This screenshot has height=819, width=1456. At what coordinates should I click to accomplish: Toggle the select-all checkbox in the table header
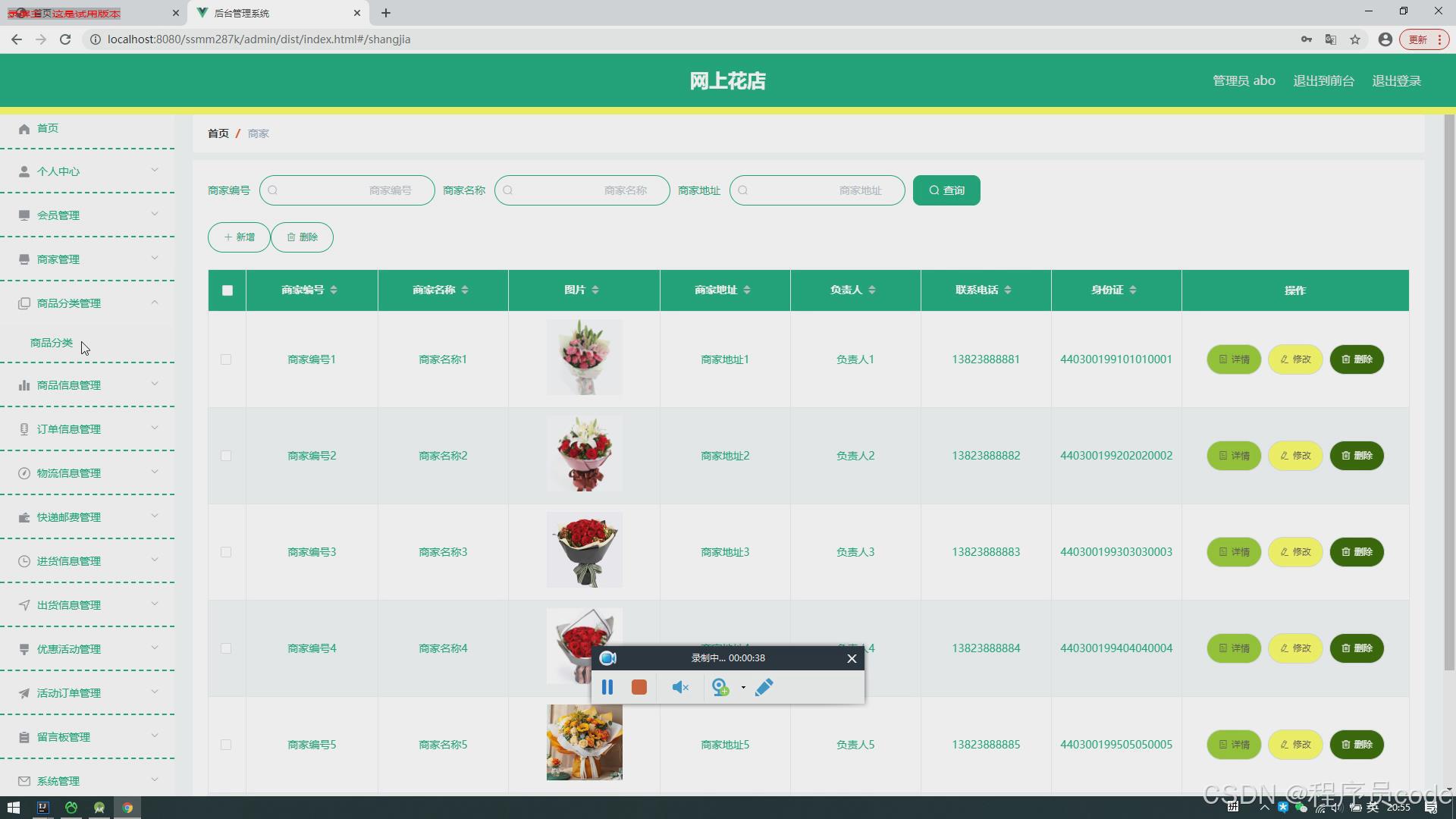click(227, 290)
